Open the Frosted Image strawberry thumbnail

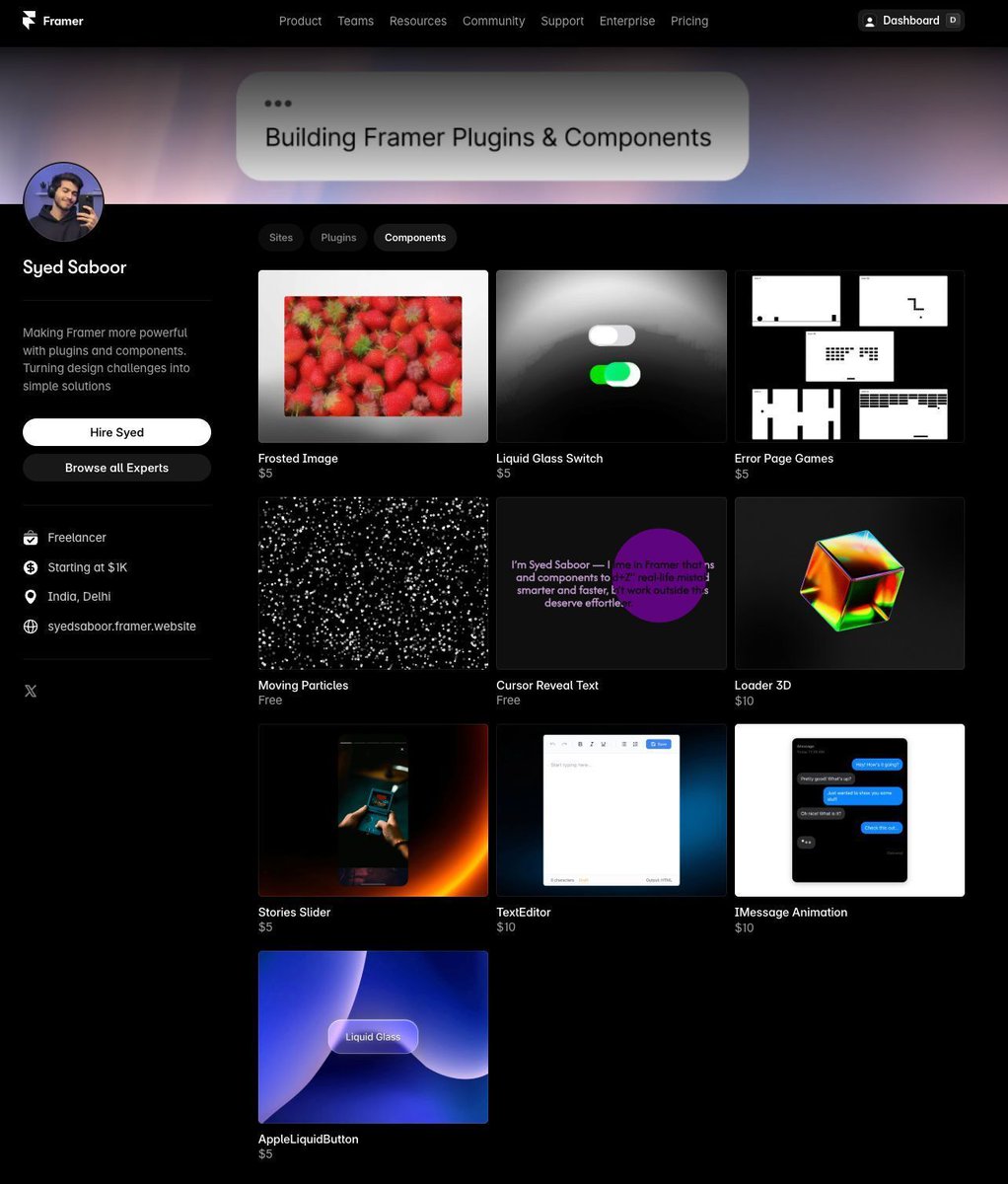pos(373,356)
